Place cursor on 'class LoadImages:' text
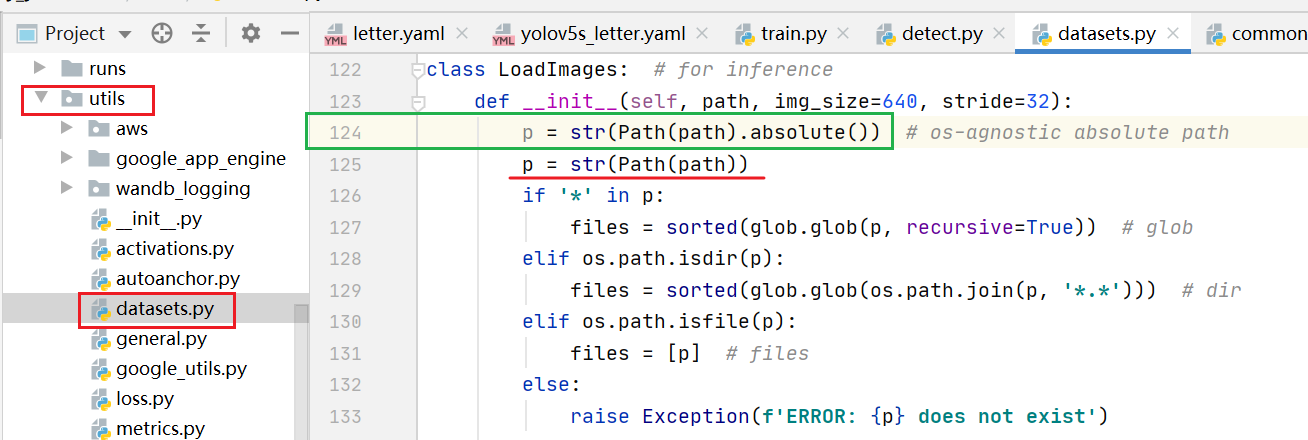The image size is (1308, 440). (x=529, y=69)
